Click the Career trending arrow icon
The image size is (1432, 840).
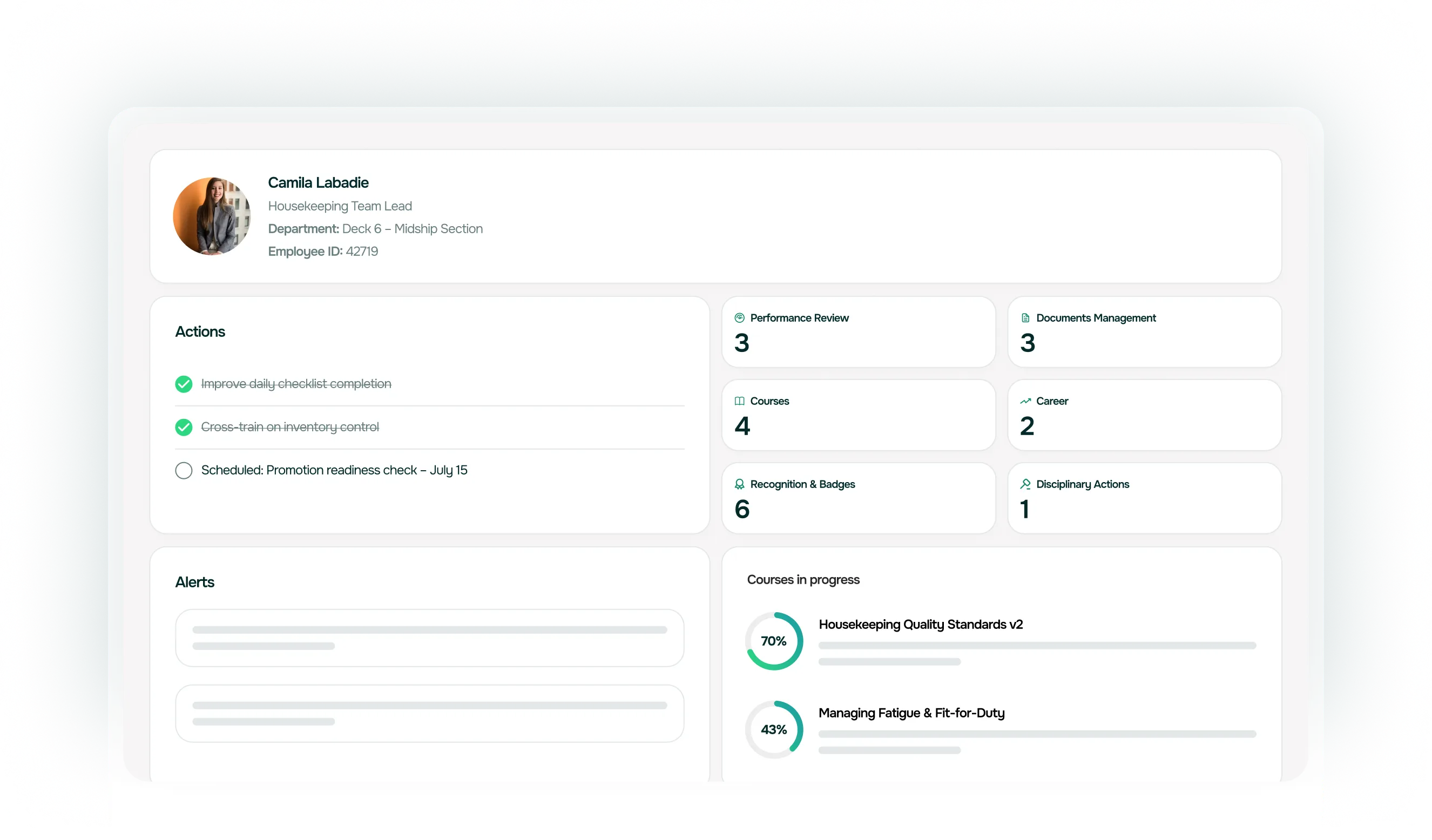pos(1025,401)
